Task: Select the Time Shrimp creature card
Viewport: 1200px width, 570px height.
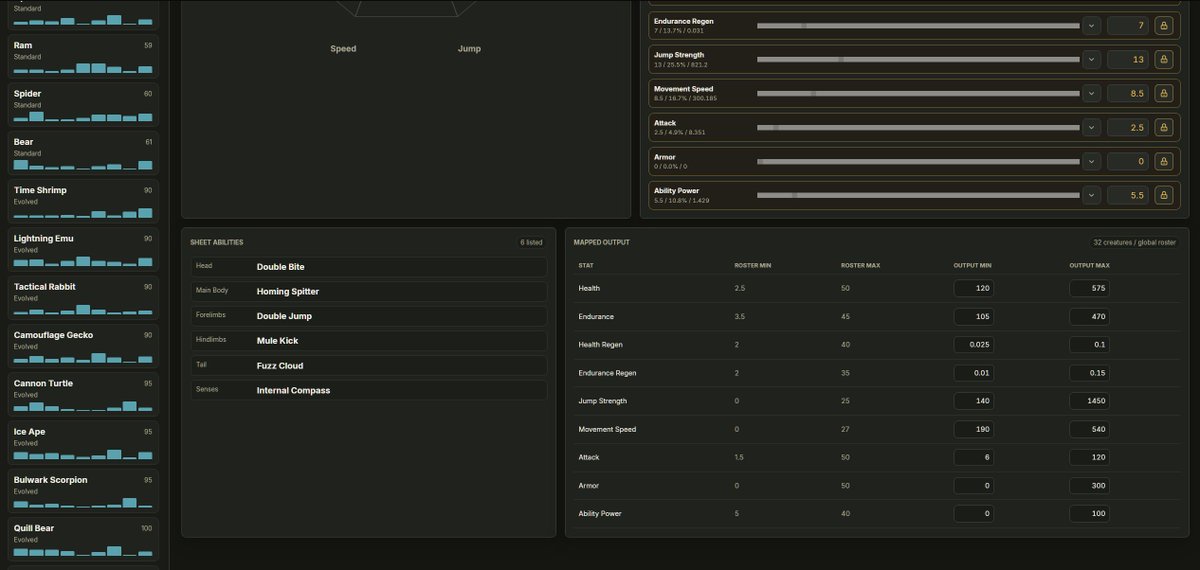Action: pyautogui.click(x=83, y=201)
